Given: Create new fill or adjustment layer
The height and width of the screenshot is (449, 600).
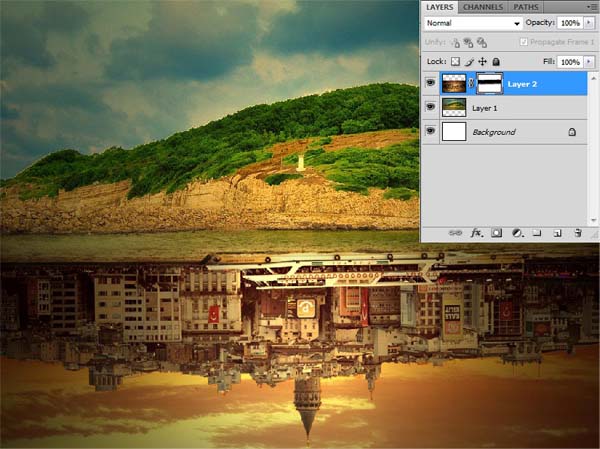Looking at the screenshot, I should coord(517,233).
